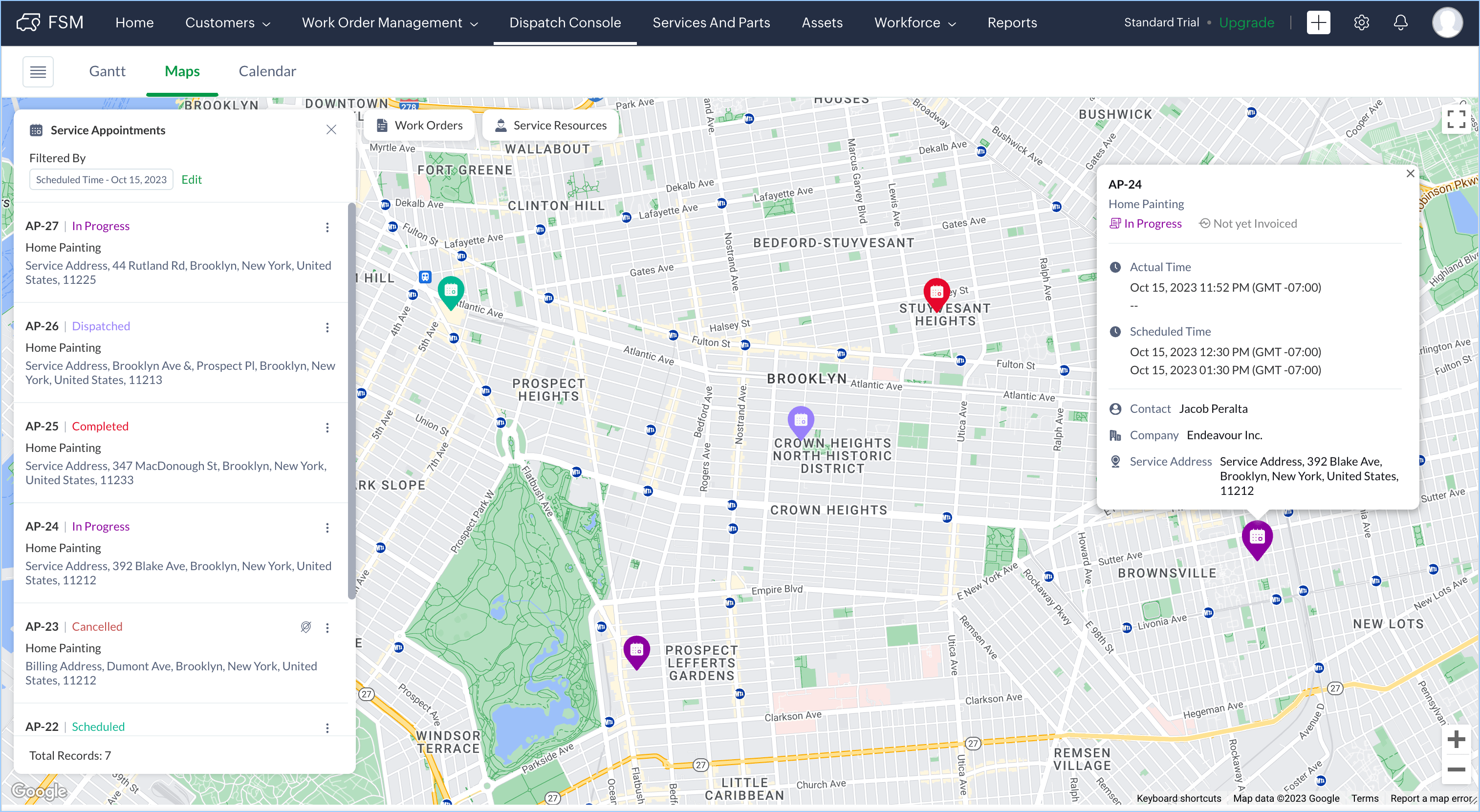Screen dimensions: 1480x812
Task: Open the settings gear icon
Action: pyautogui.click(x=1361, y=23)
